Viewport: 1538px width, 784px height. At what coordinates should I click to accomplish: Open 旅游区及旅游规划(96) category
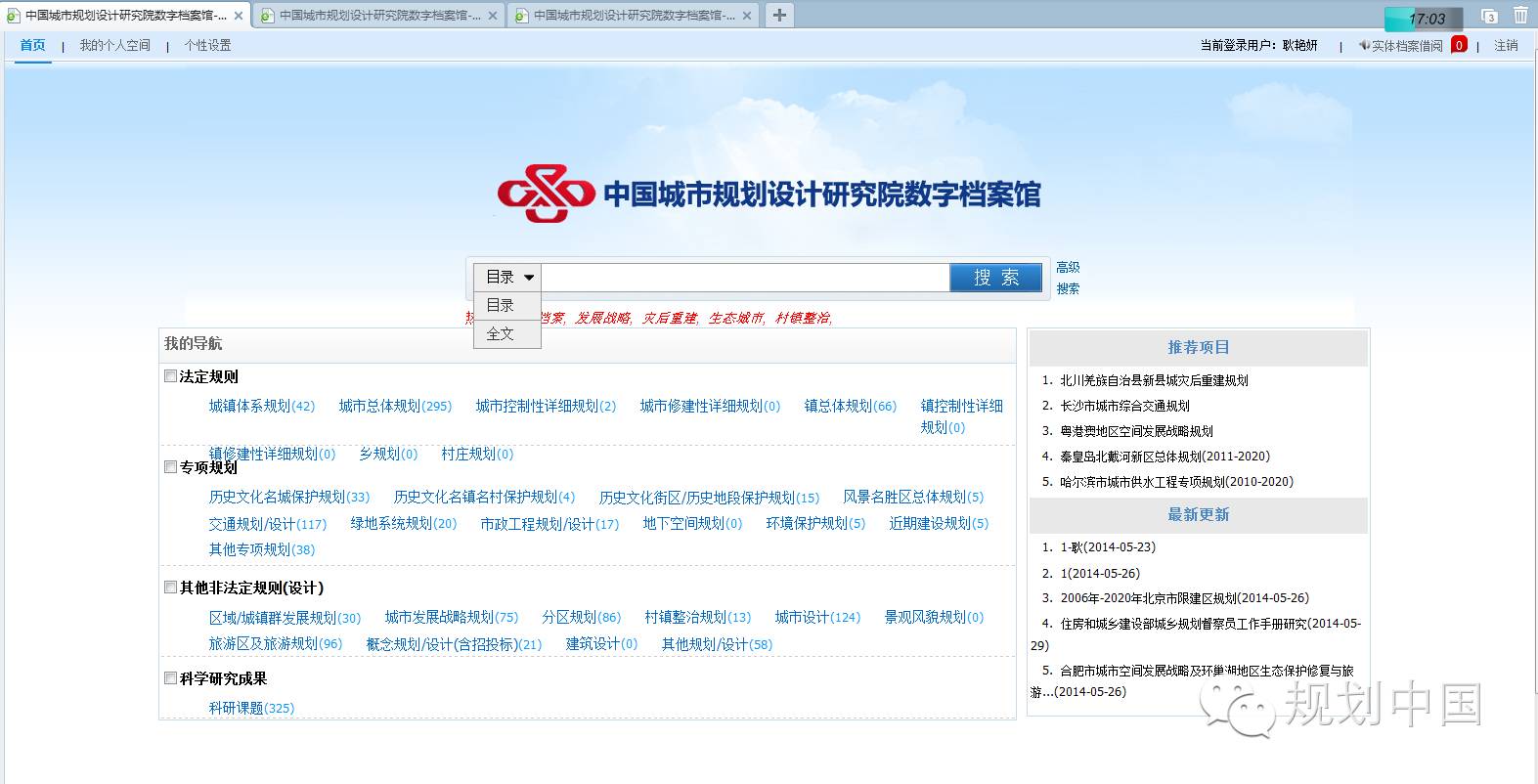tap(276, 643)
